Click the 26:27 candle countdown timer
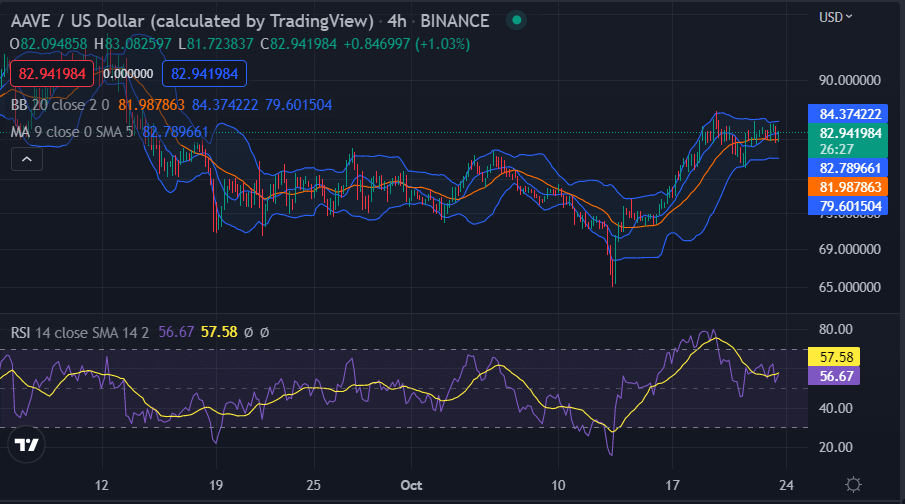Viewport: 905px width, 504px height. (837, 150)
